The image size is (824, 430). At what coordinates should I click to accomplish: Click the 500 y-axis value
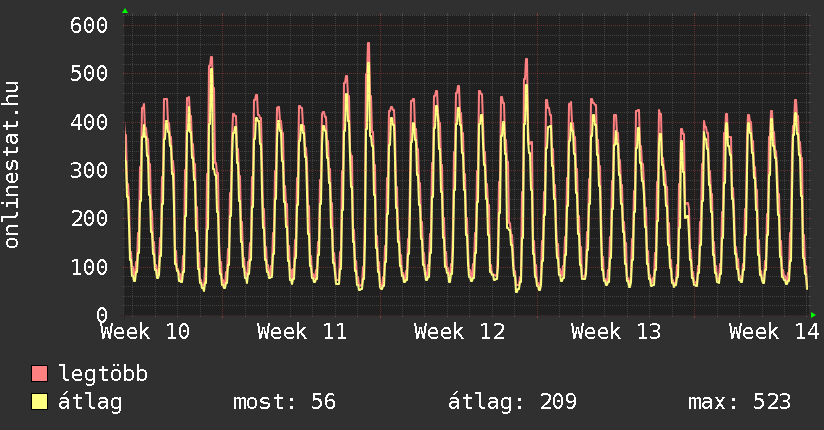[x=88, y=73]
